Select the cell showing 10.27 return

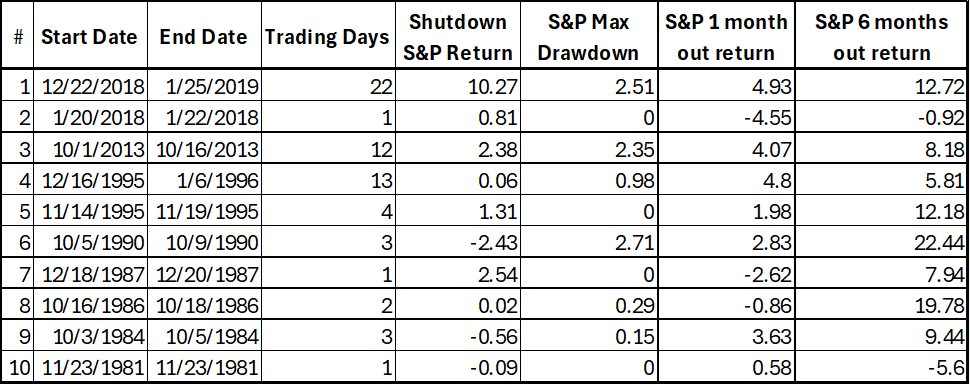457,85
